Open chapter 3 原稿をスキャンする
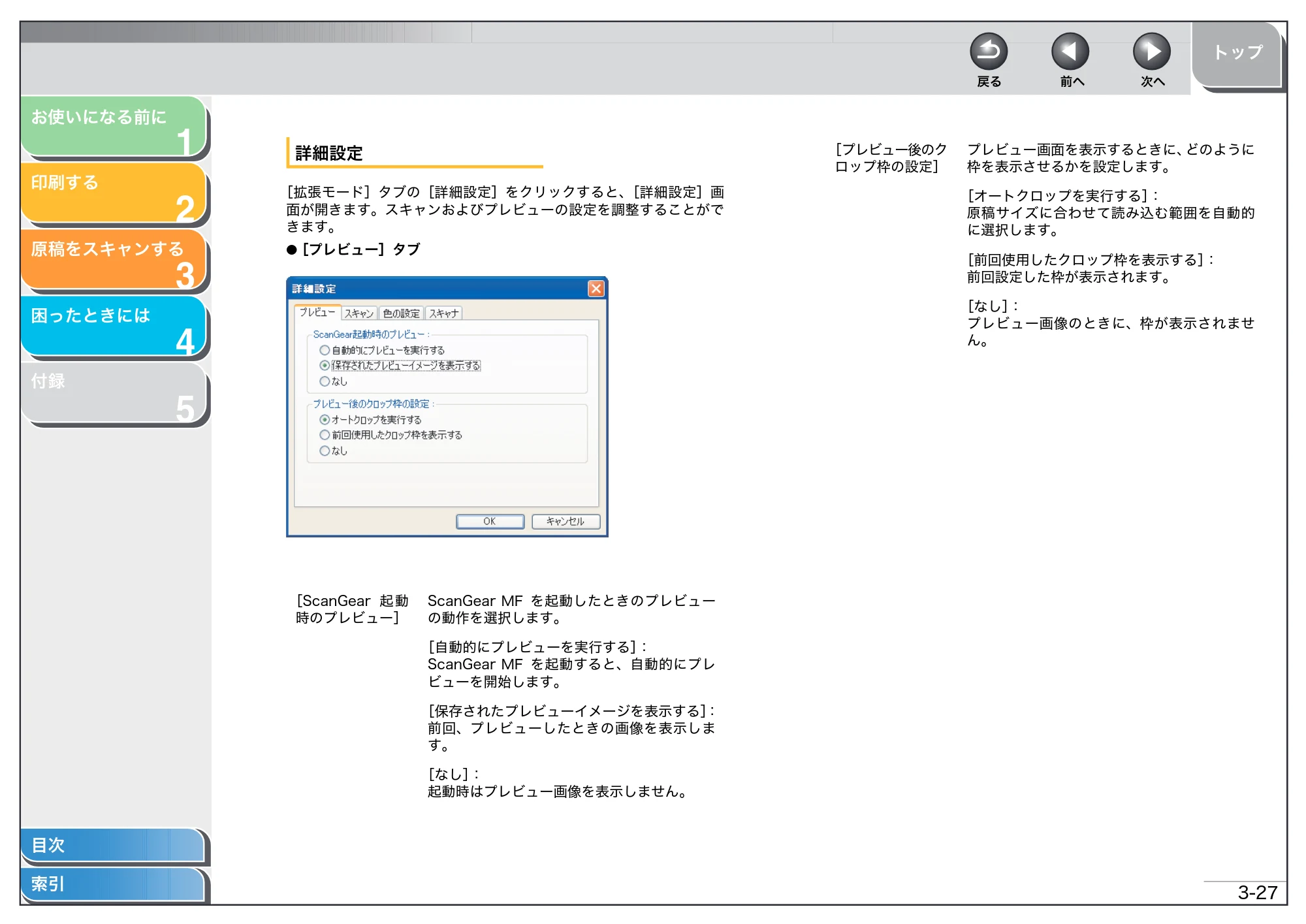Viewport: 1306px width, 924px height. click(x=114, y=259)
